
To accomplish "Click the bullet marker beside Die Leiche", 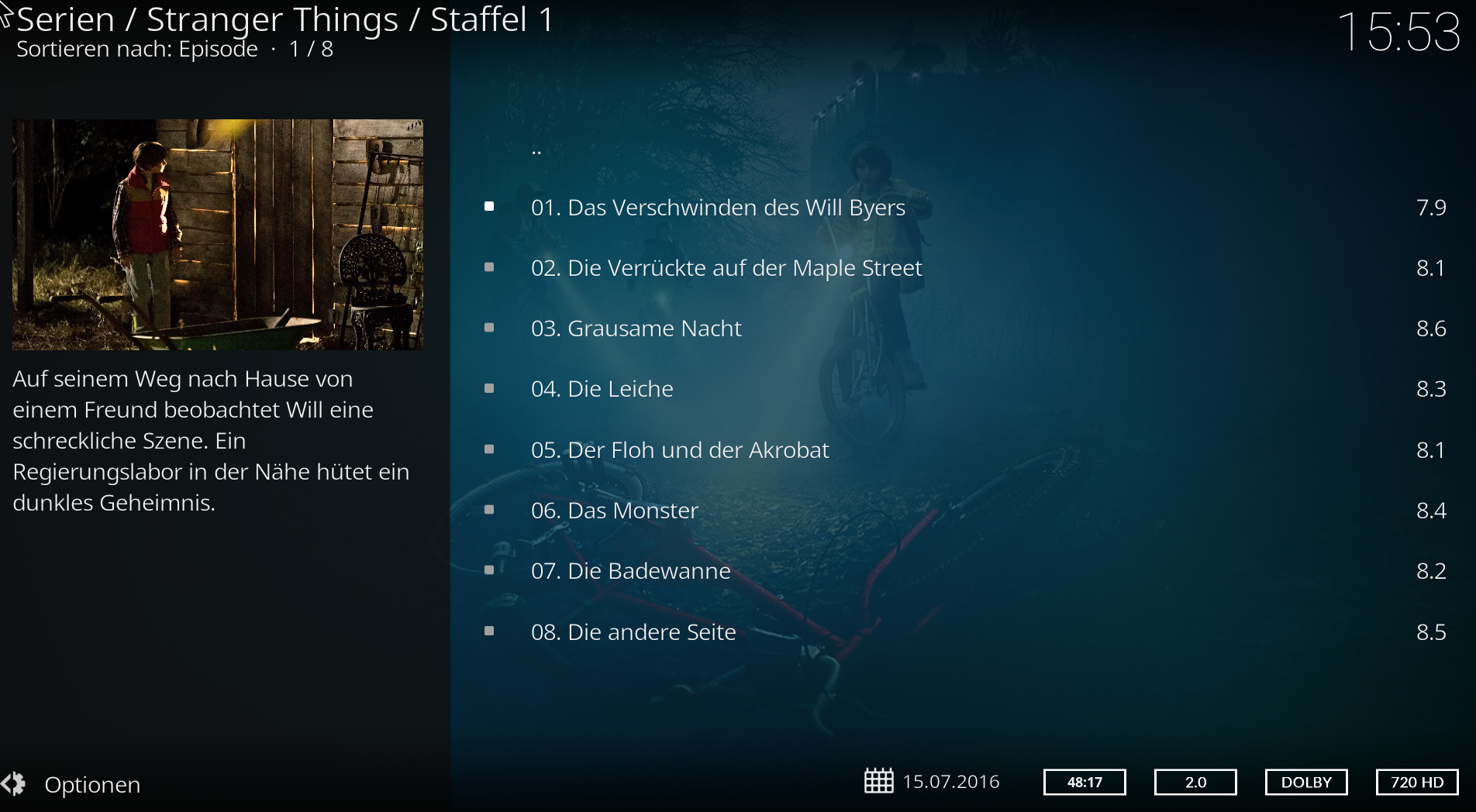I will [489, 388].
